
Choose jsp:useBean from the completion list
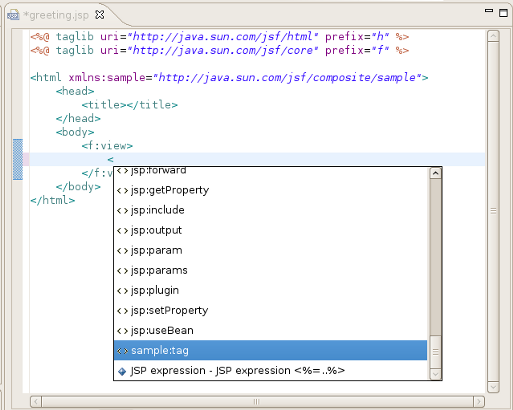[x=270, y=330]
